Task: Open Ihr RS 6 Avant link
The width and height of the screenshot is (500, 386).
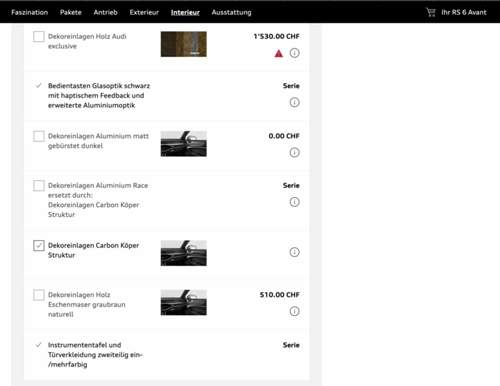Action: click(x=464, y=12)
